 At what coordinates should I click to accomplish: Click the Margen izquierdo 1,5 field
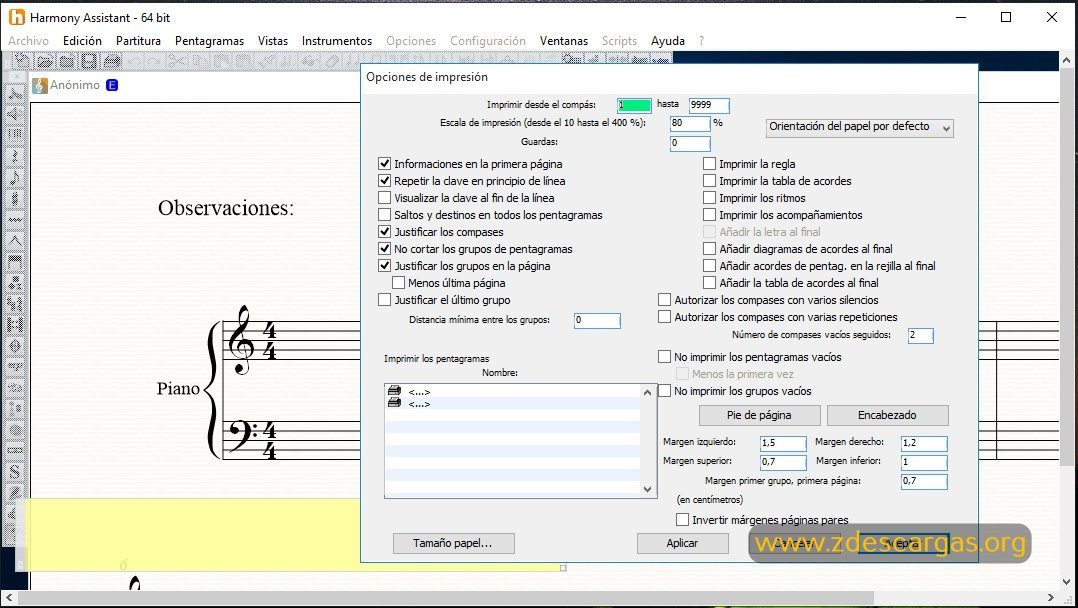click(x=783, y=443)
